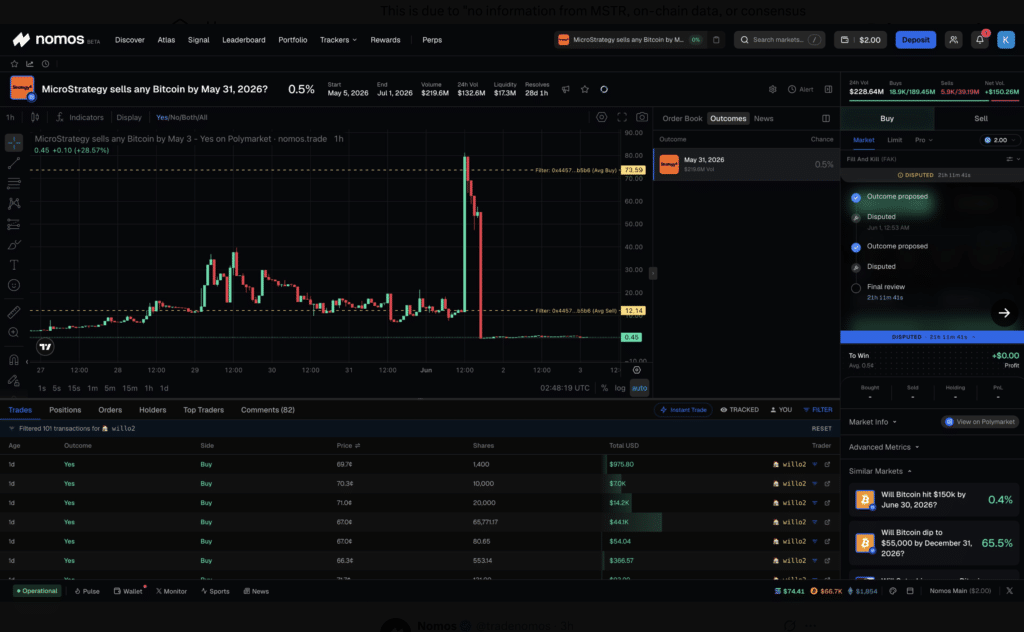Toggle chart layout icon beside News tab

(x=826, y=118)
